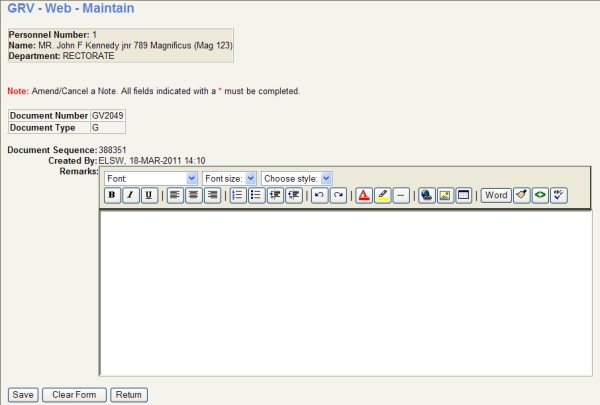The height and width of the screenshot is (405, 600).
Task: Click the Word paste button
Action: point(496,196)
